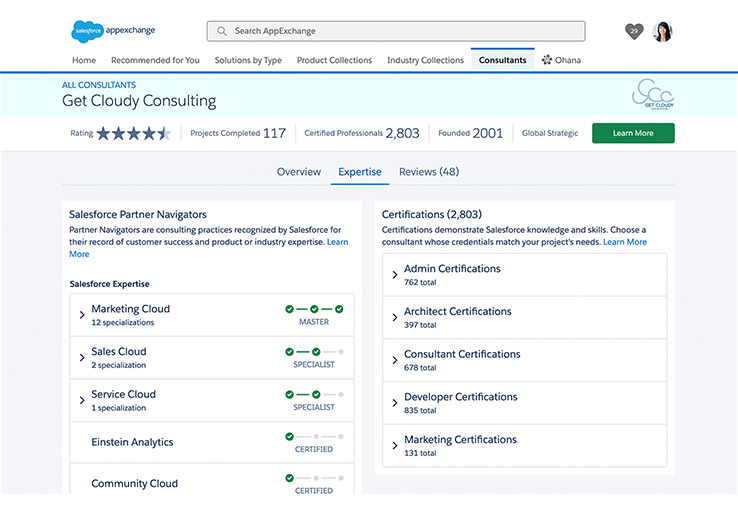Click the Einstein Analytics row title
Screen dimensions: 738x509
tap(132, 442)
